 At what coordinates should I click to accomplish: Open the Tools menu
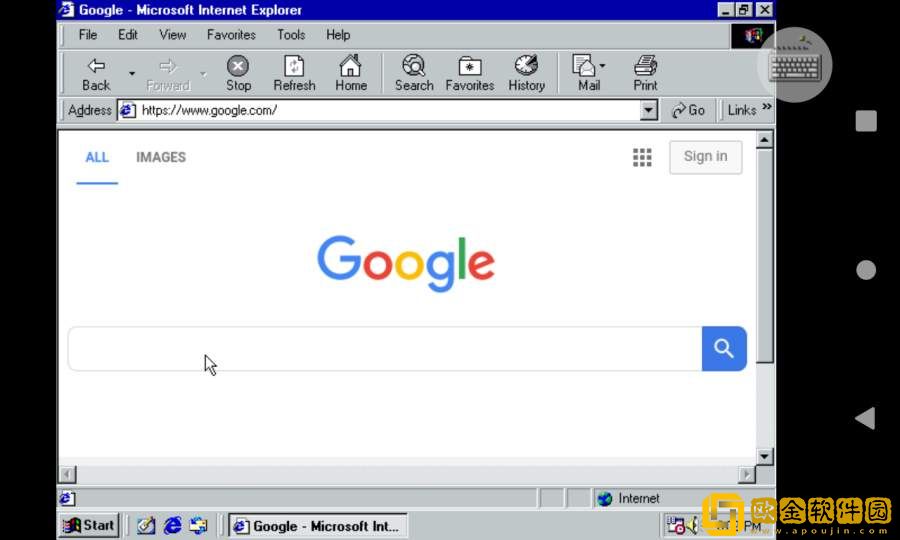(291, 35)
